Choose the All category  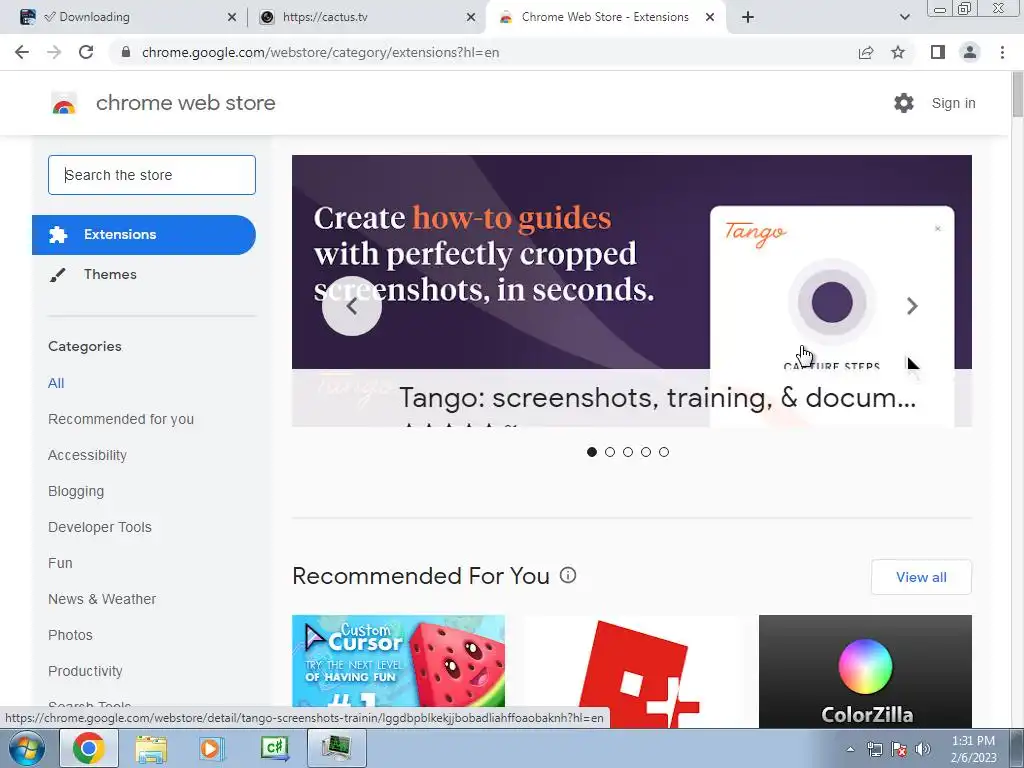[x=56, y=383]
